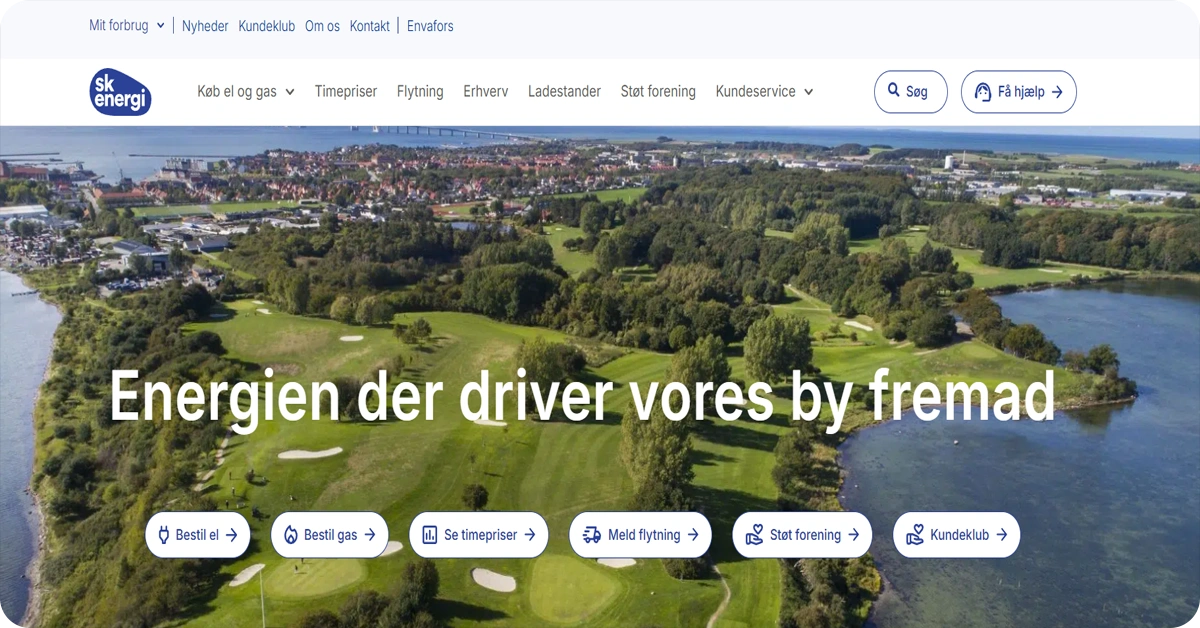The height and width of the screenshot is (628, 1200).
Task: Click the heart-hand icon on Kundeklub button
Action: [914, 535]
